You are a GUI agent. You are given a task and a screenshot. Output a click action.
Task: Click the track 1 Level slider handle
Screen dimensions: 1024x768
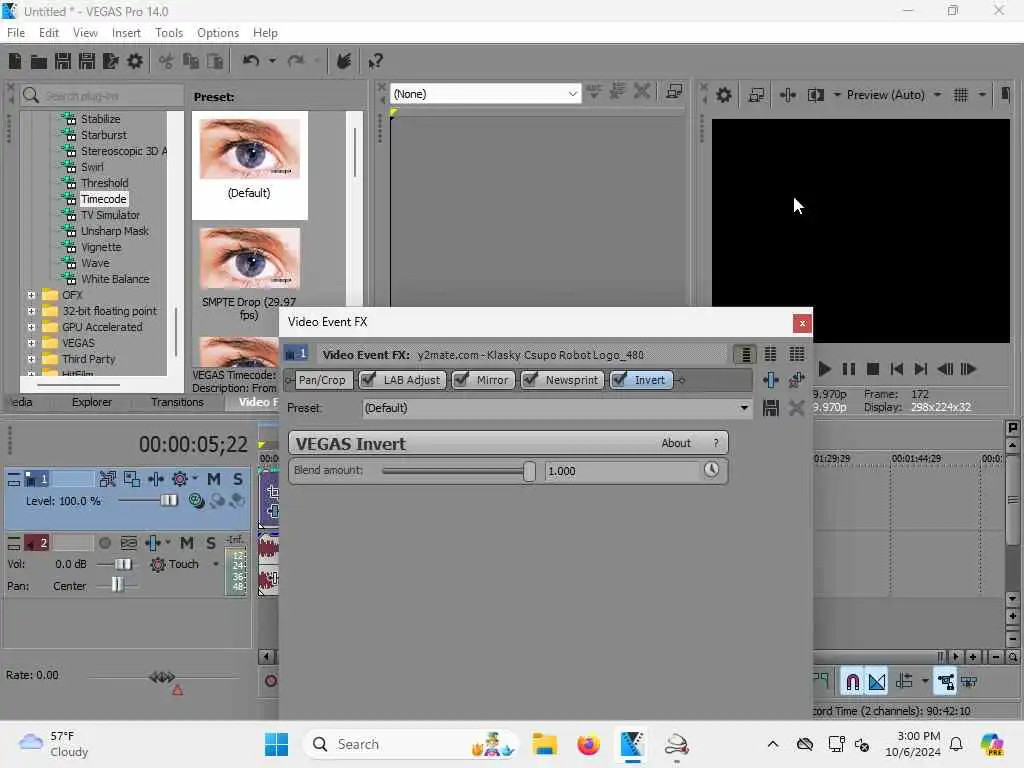pyautogui.click(x=168, y=500)
